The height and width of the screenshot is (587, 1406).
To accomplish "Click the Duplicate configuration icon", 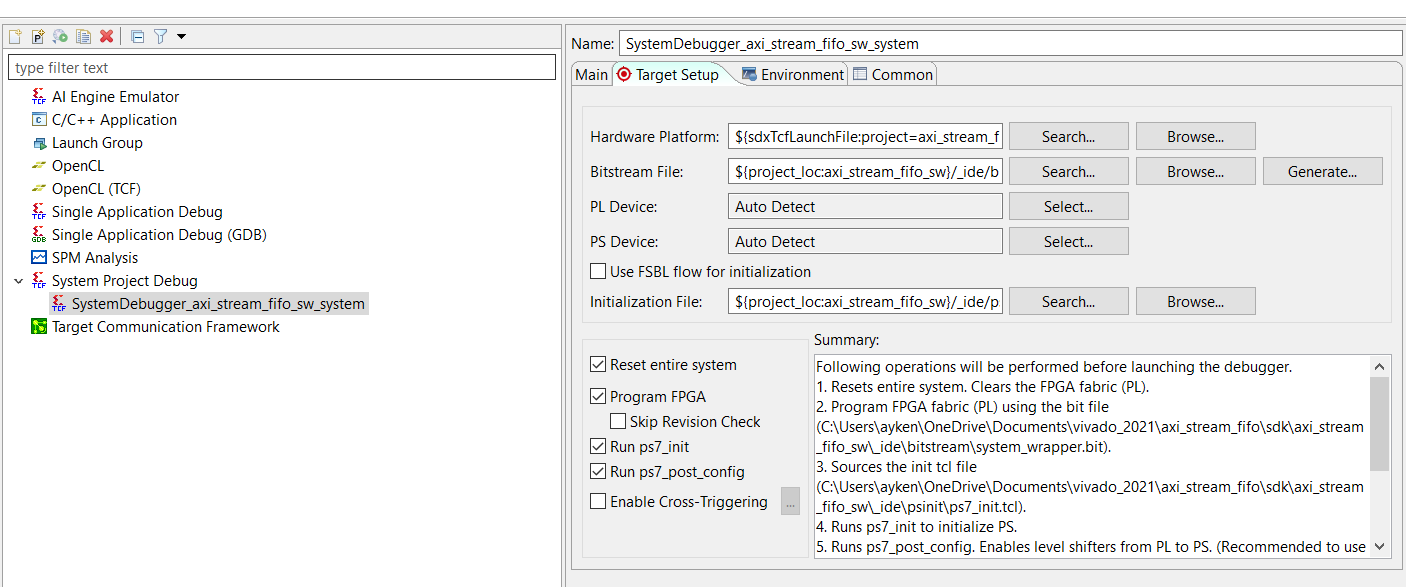I will click(83, 36).
